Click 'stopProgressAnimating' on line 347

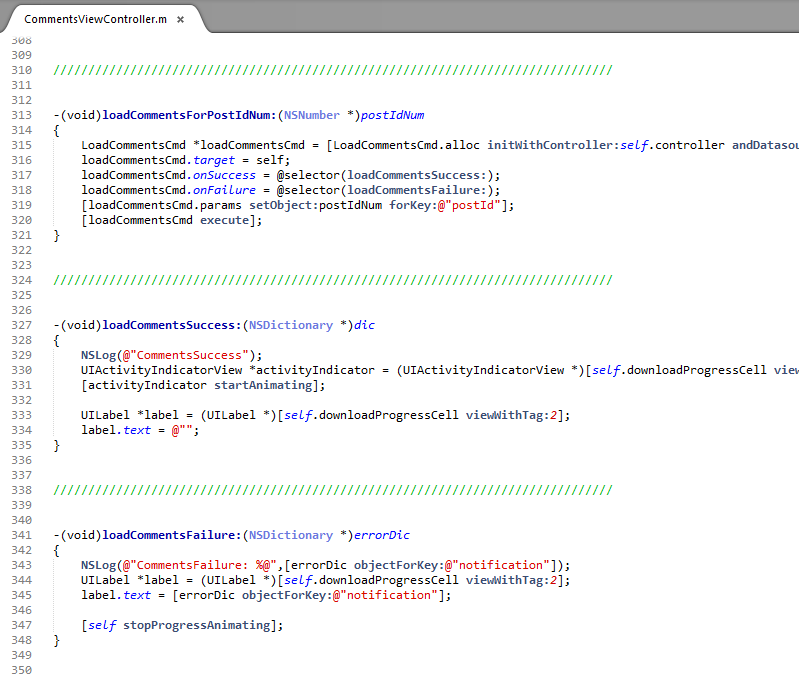197,625
